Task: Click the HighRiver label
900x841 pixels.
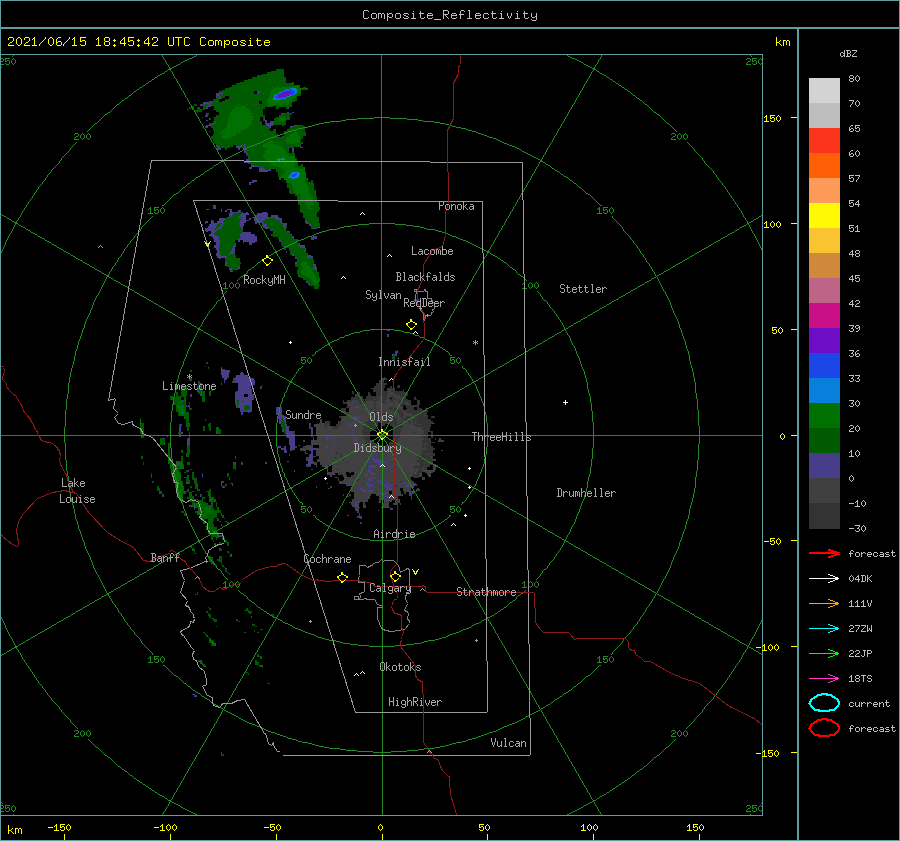Action: pyautogui.click(x=415, y=702)
